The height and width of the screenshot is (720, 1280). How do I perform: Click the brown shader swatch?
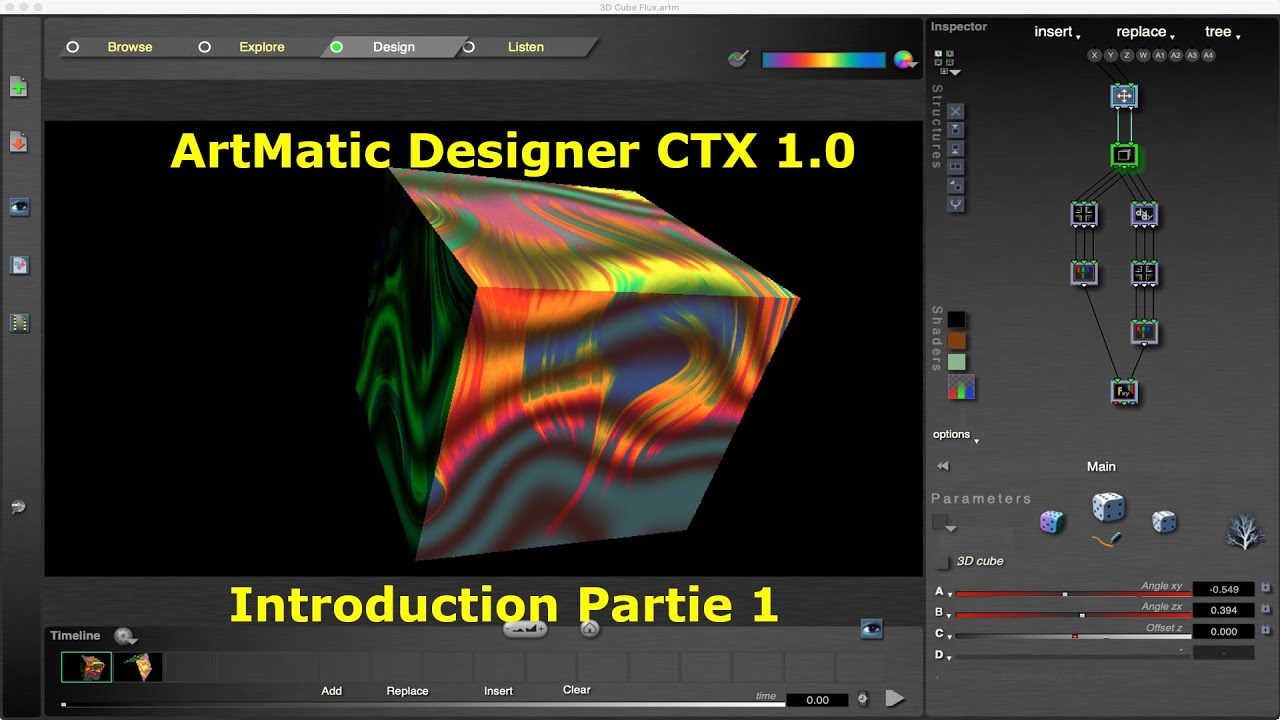coord(957,341)
